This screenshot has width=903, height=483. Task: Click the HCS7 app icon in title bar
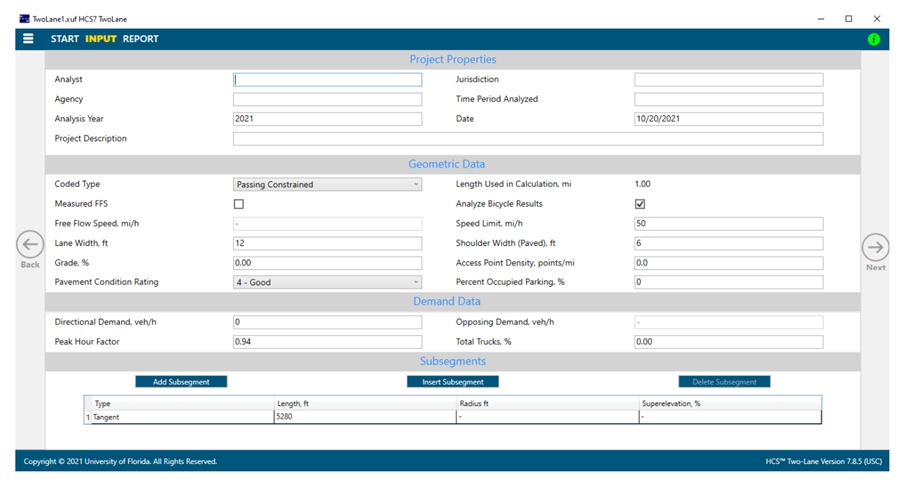(24, 19)
